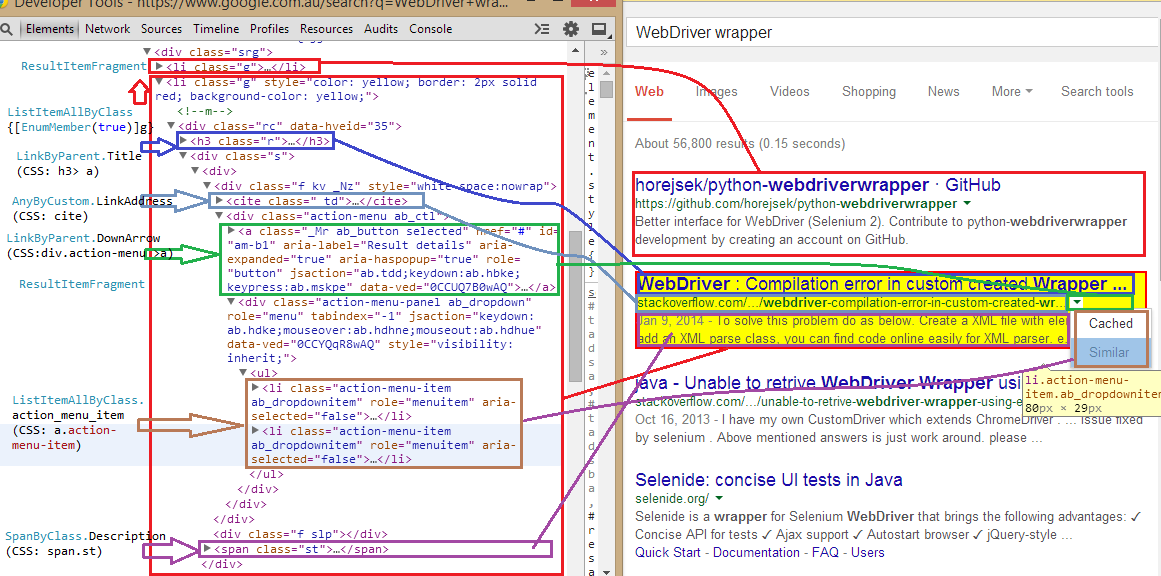Open the Shopping results tab
Viewport: 1161px width, 576px height.
869,92
